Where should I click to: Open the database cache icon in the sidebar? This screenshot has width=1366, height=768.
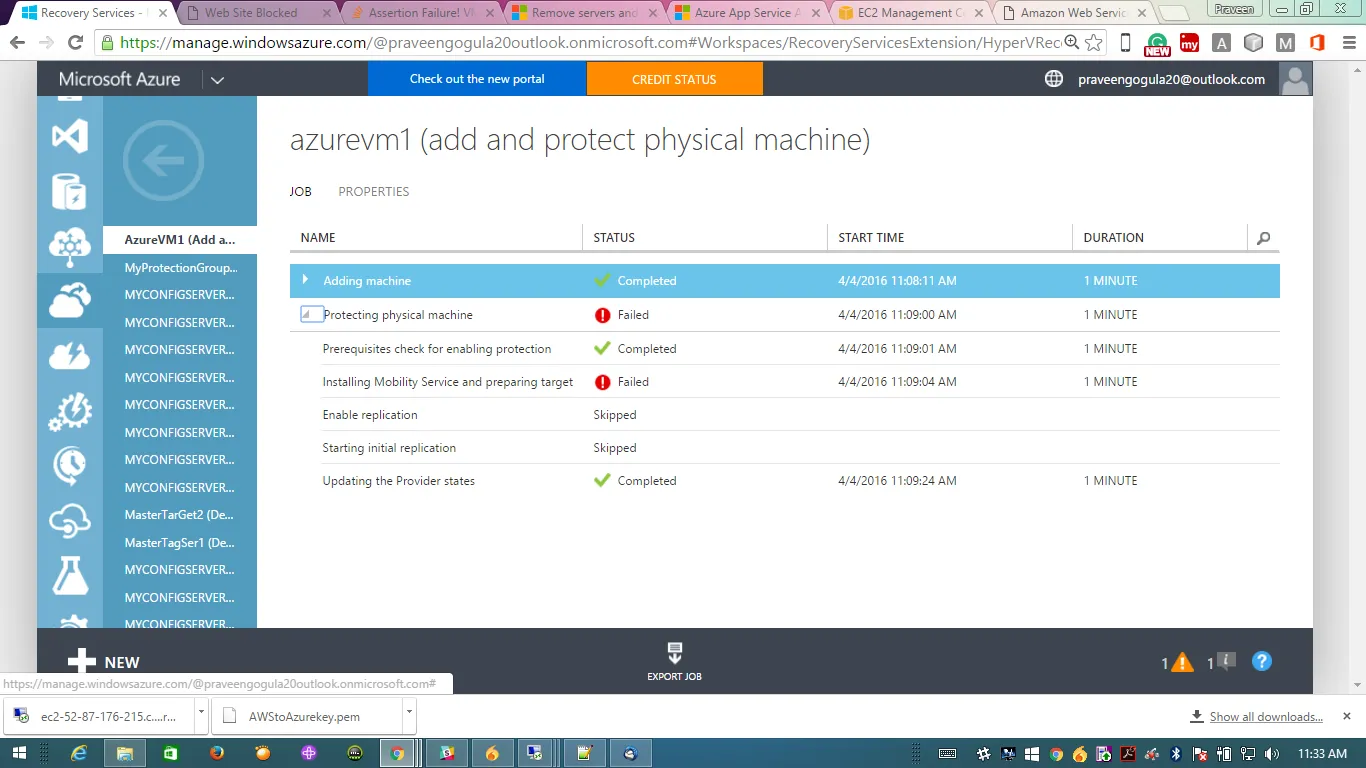pyautogui.click(x=70, y=191)
